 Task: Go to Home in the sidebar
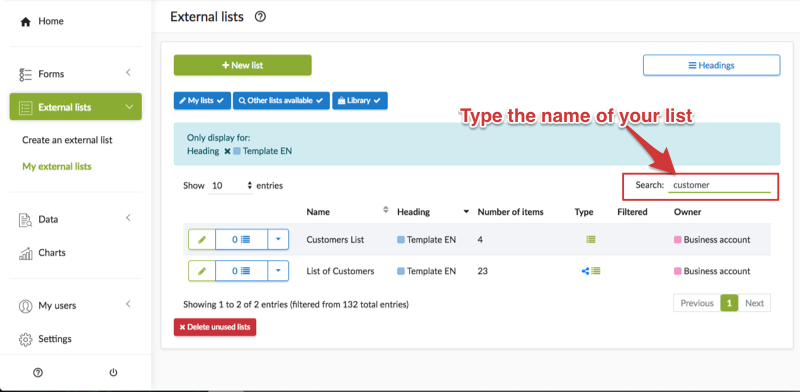pos(51,21)
